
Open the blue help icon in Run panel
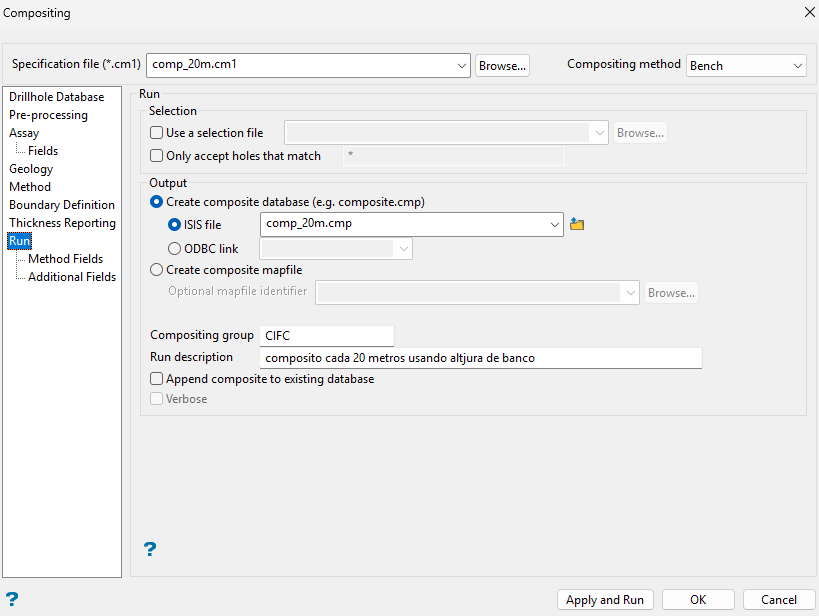click(x=150, y=549)
